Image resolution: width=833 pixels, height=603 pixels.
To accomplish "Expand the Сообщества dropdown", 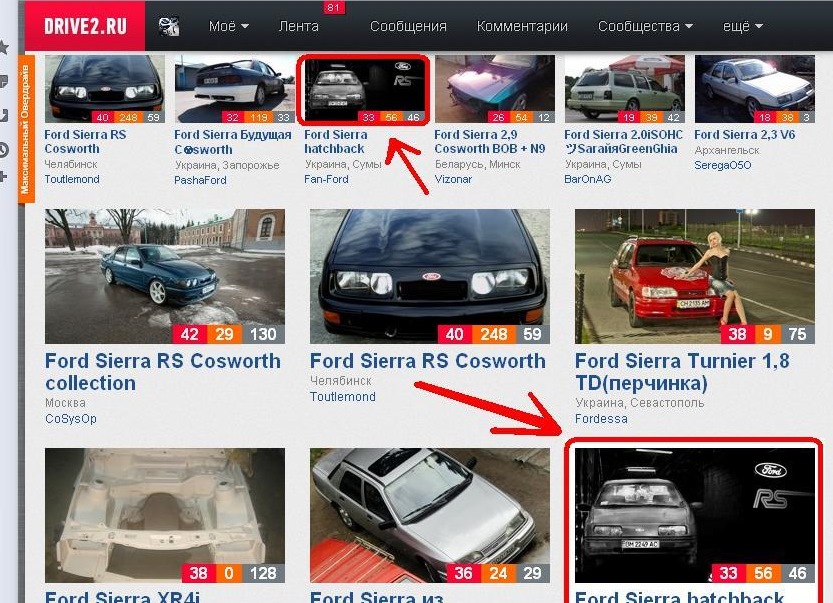I will pyautogui.click(x=645, y=26).
